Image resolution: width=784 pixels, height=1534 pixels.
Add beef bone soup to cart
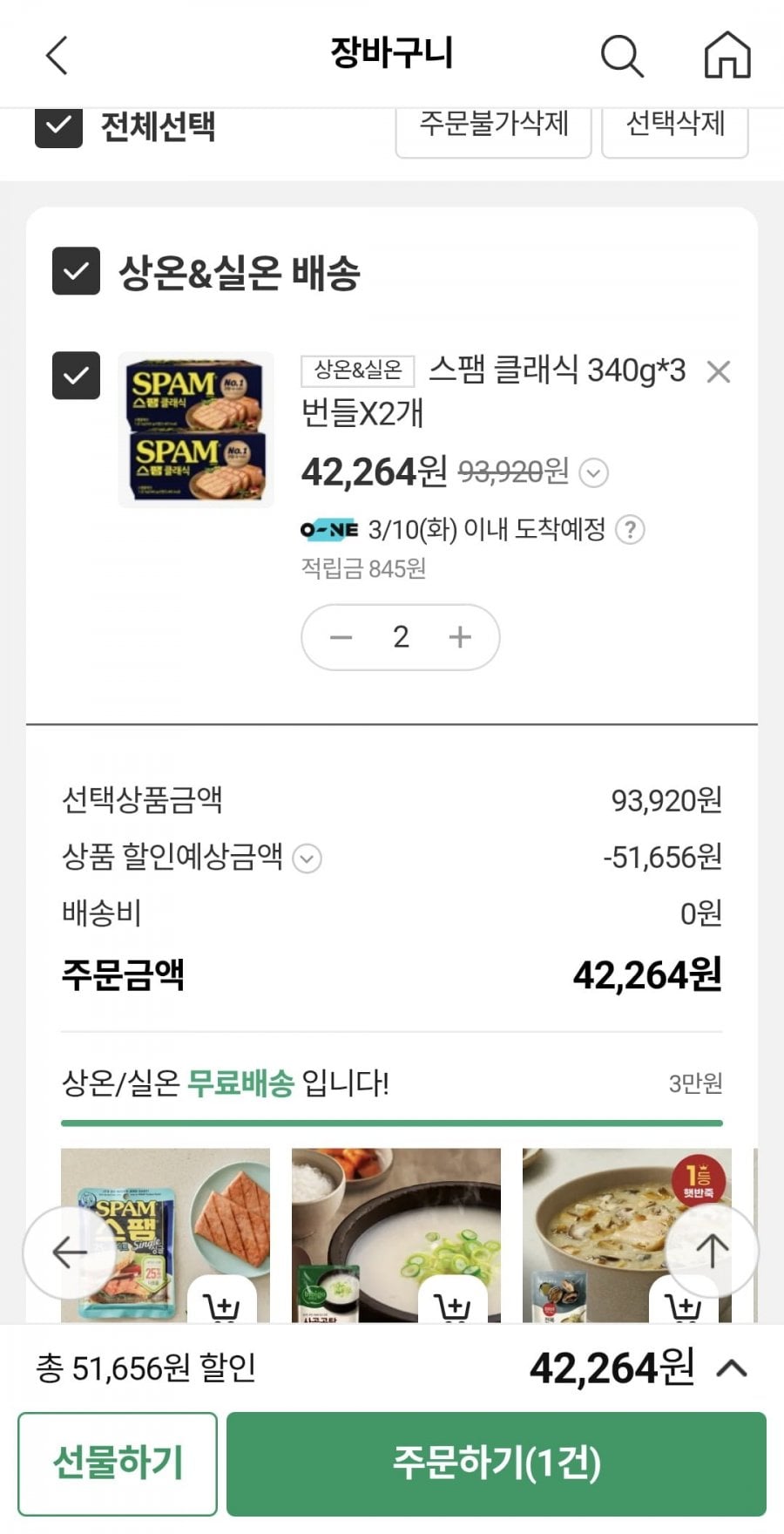(x=452, y=1305)
